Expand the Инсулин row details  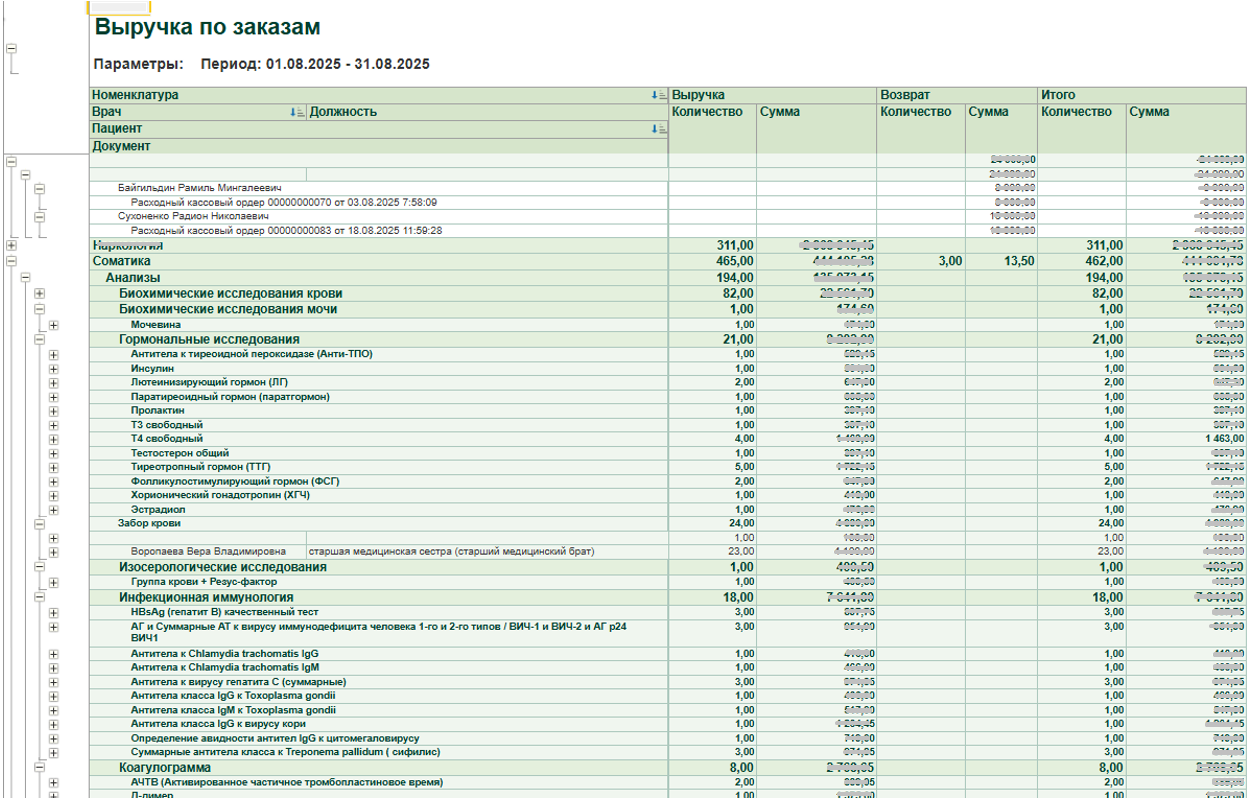tap(54, 369)
